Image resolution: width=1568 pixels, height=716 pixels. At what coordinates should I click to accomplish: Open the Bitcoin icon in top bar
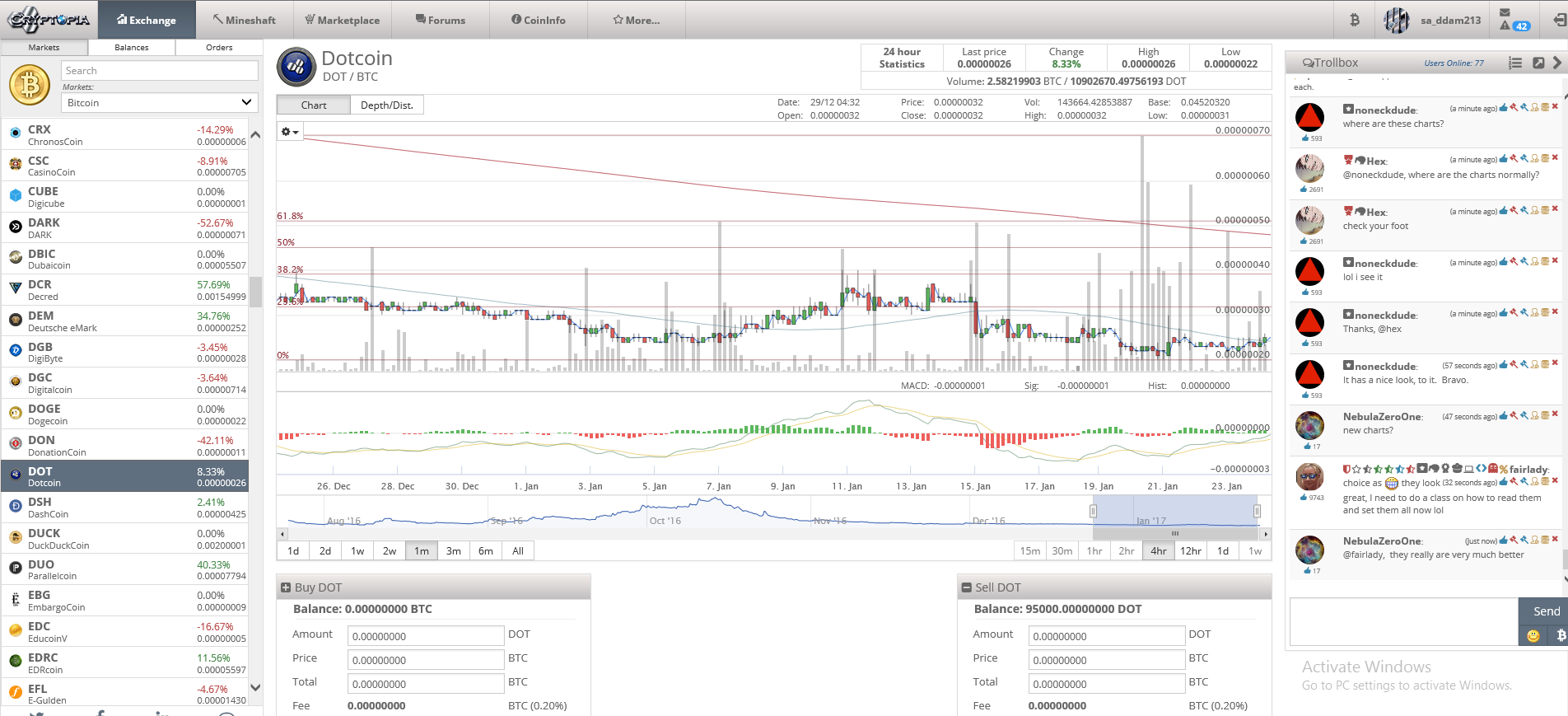1354,20
